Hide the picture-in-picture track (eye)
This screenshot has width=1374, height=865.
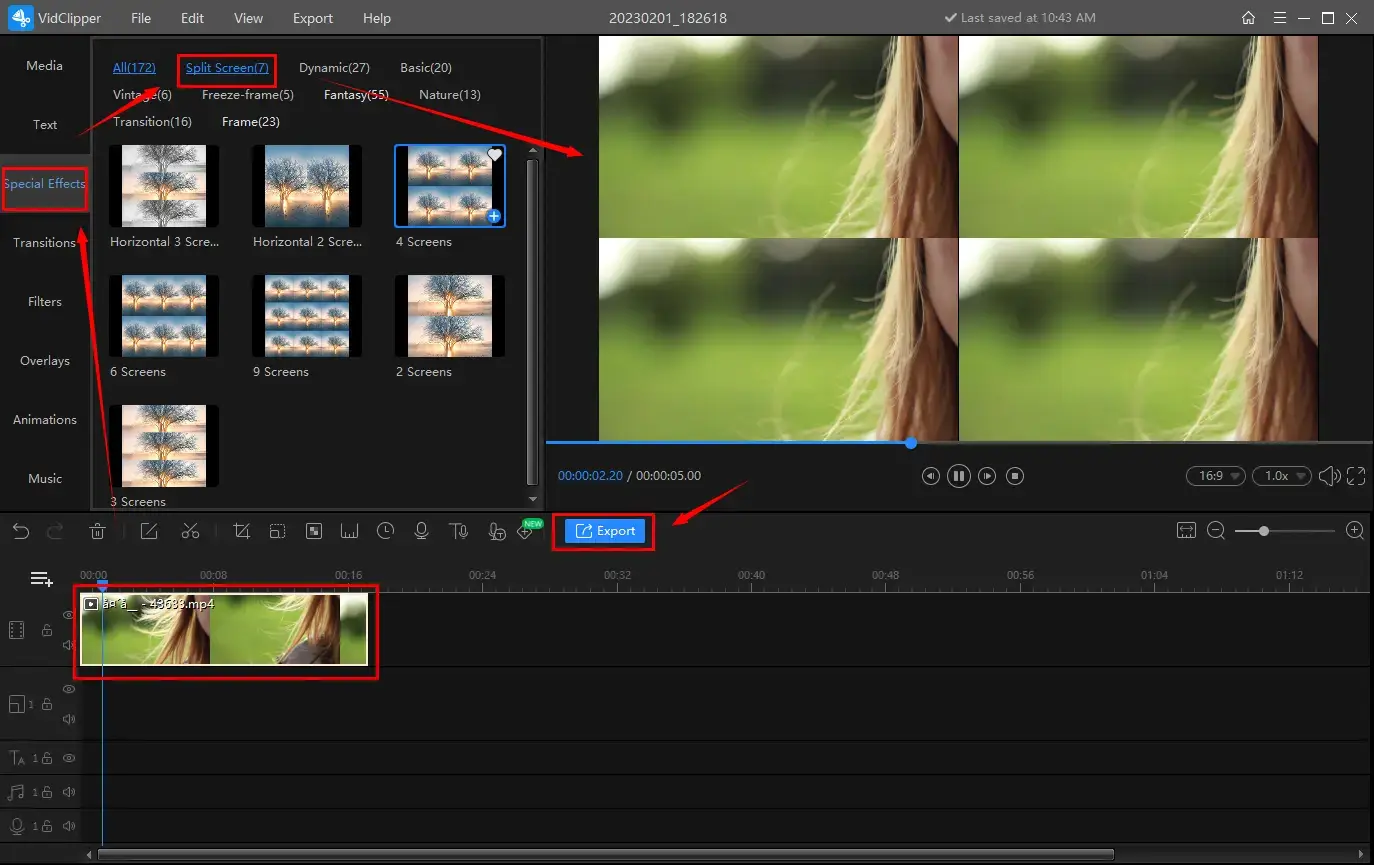point(69,689)
